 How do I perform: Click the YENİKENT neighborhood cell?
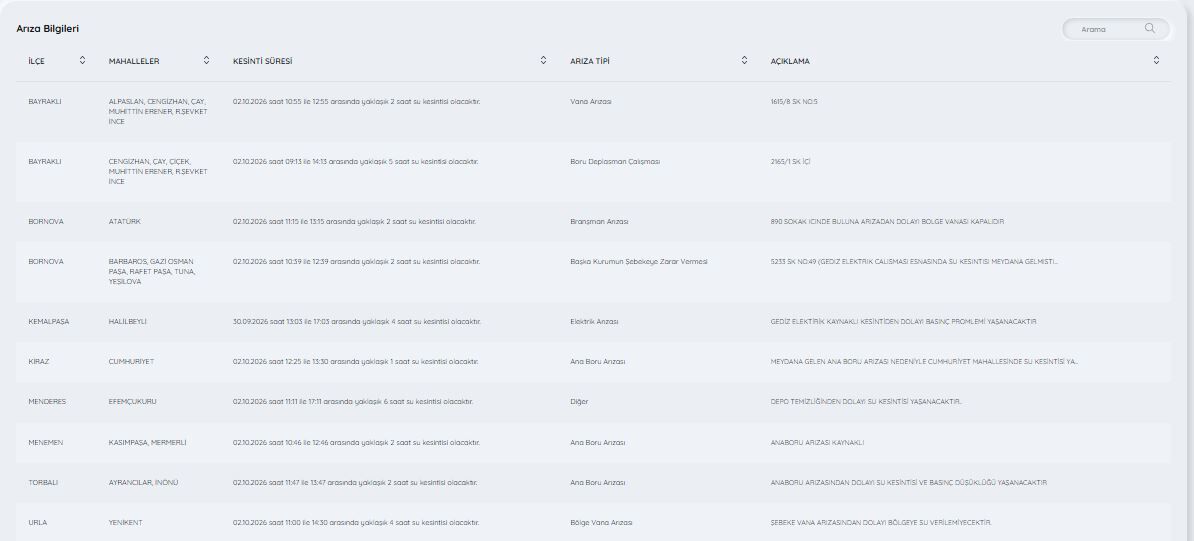(x=126, y=523)
